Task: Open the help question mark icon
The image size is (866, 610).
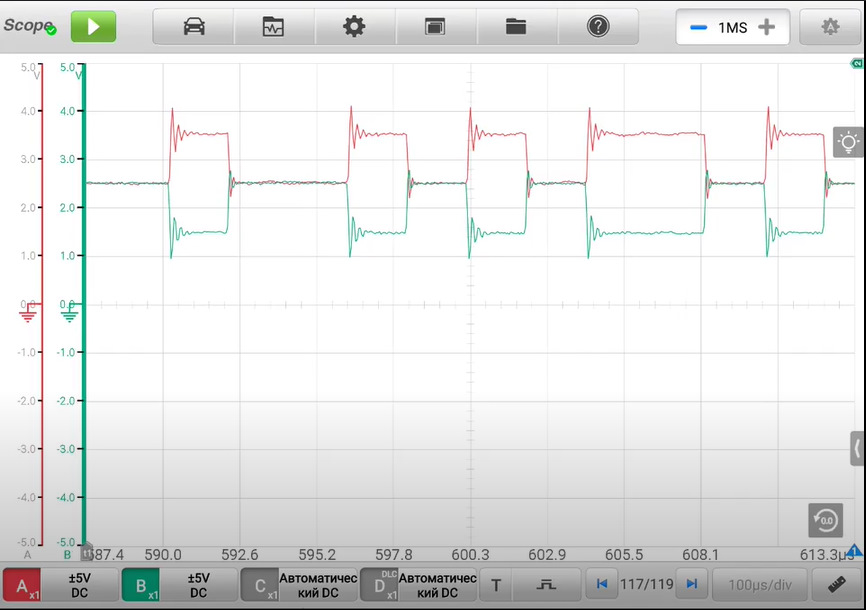Action: click(598, 27)
